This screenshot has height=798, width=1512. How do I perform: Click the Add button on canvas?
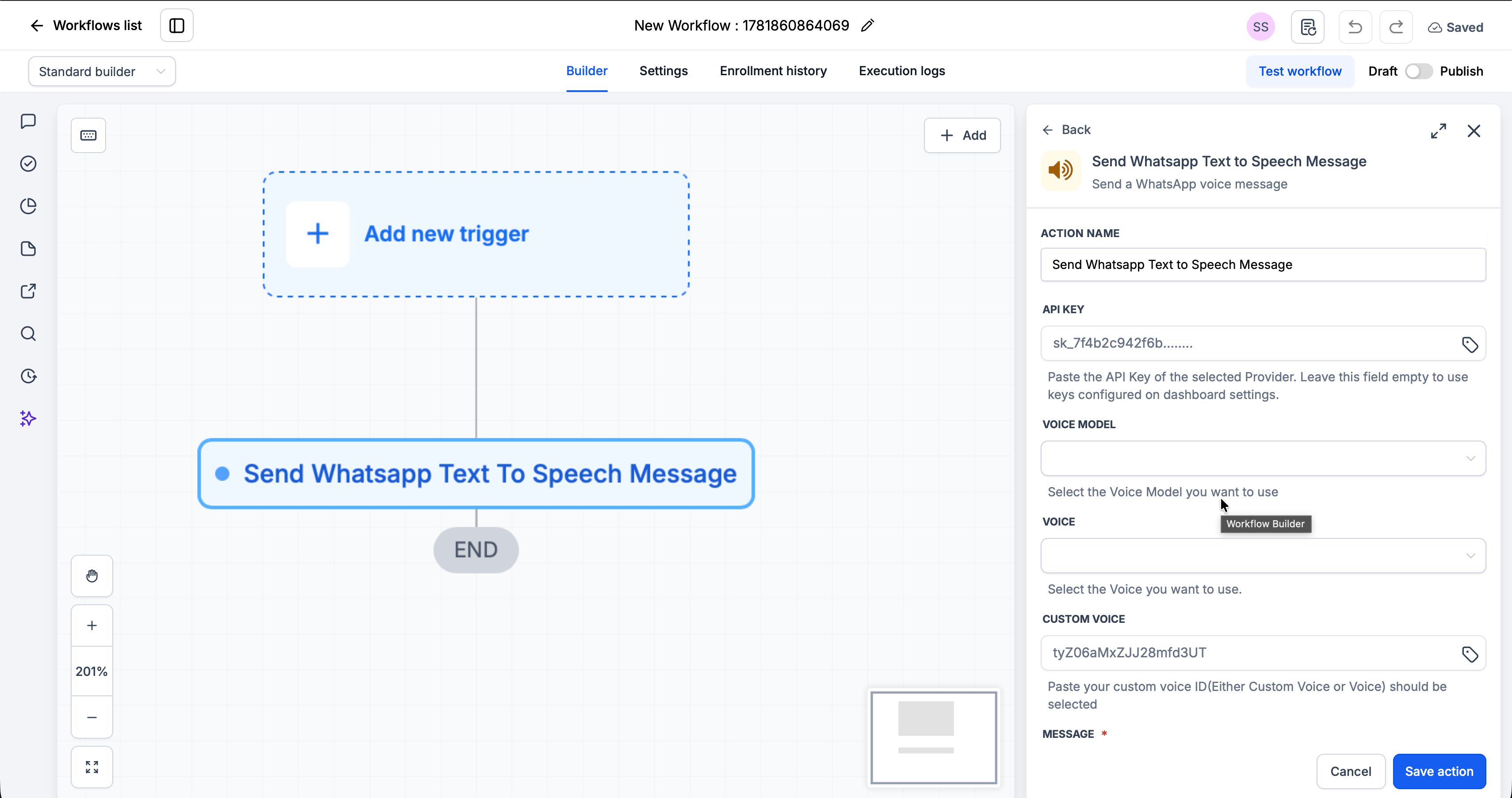(x=962, y=136)
